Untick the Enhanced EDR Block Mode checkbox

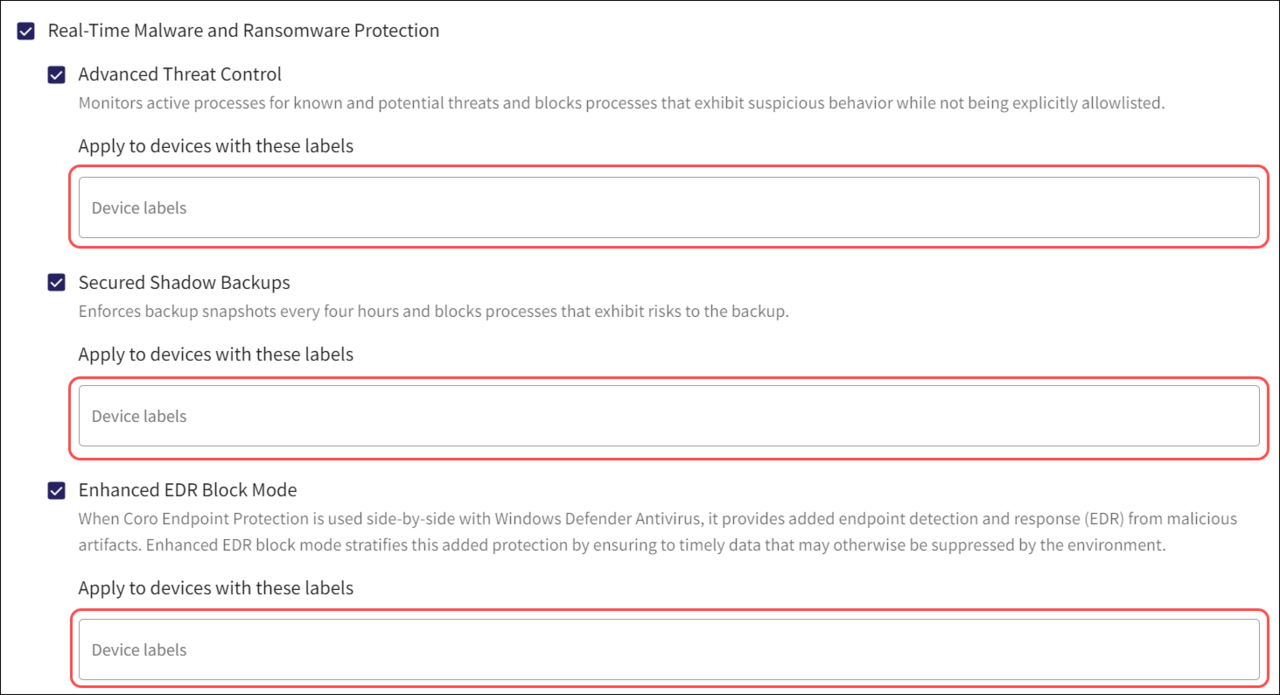[x=57, y=491]
